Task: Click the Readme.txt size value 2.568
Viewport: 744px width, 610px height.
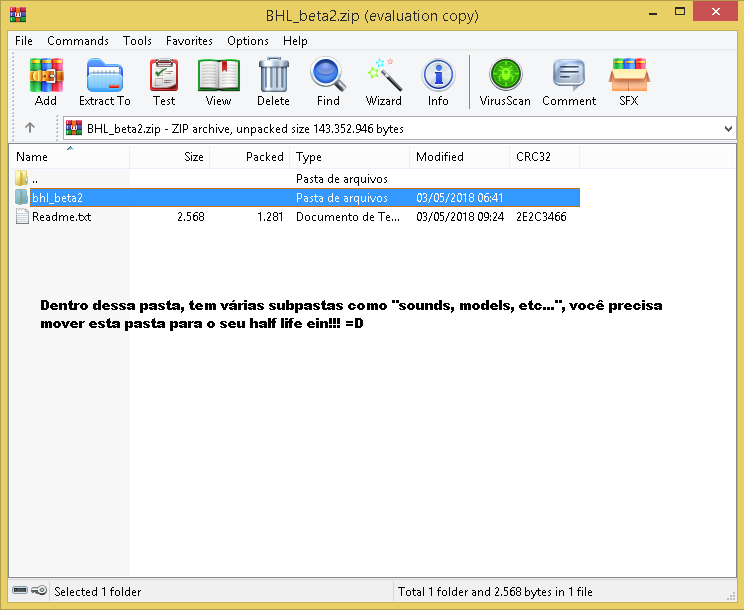Action: 191,217
